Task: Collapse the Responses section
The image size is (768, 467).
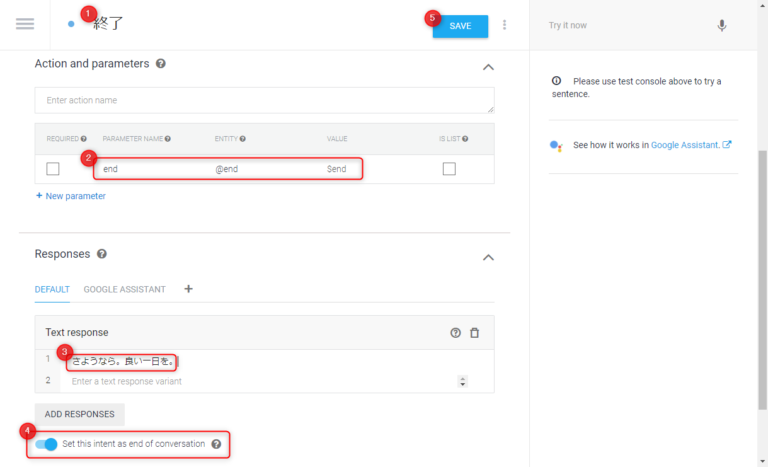Action: tap(488, 257)
